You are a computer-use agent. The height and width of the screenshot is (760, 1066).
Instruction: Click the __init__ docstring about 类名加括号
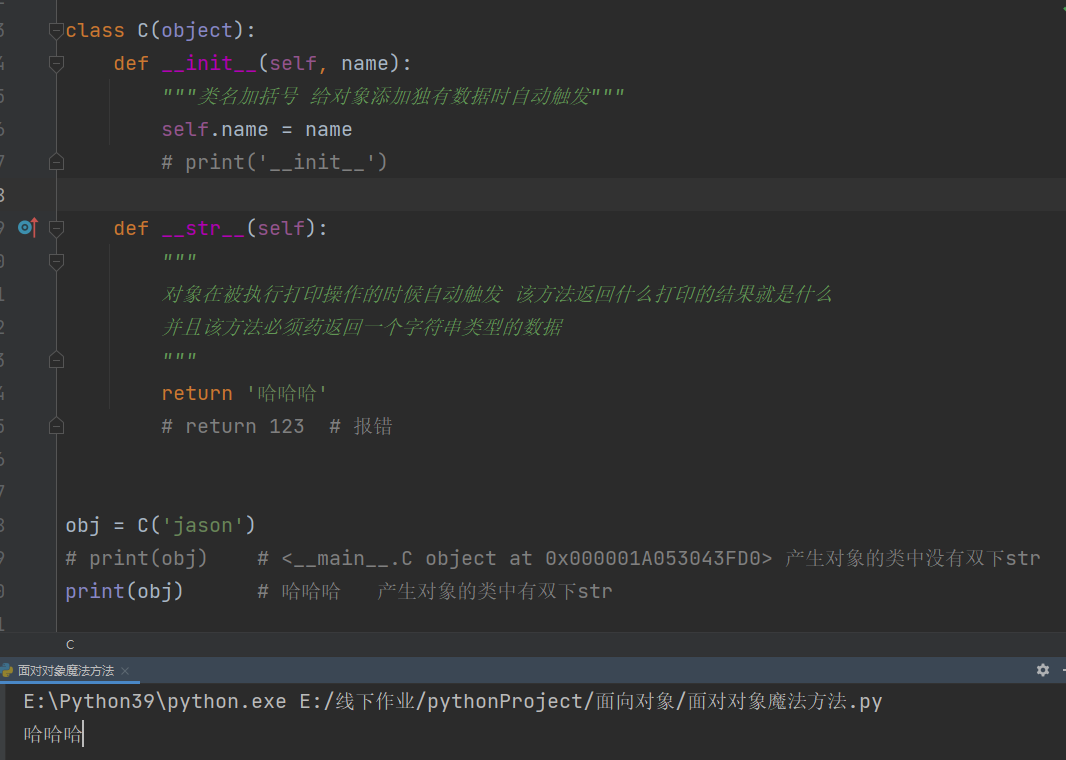pyautogui.click(x=393, y=97)
